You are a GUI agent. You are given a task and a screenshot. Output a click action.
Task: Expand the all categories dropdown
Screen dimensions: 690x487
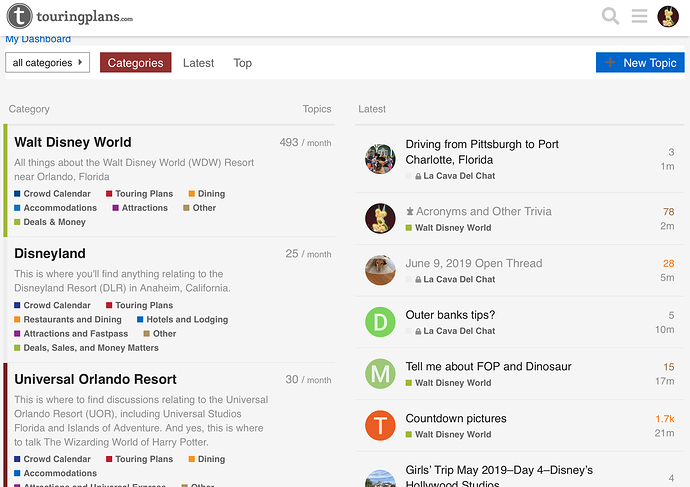(x=48, y=63)
